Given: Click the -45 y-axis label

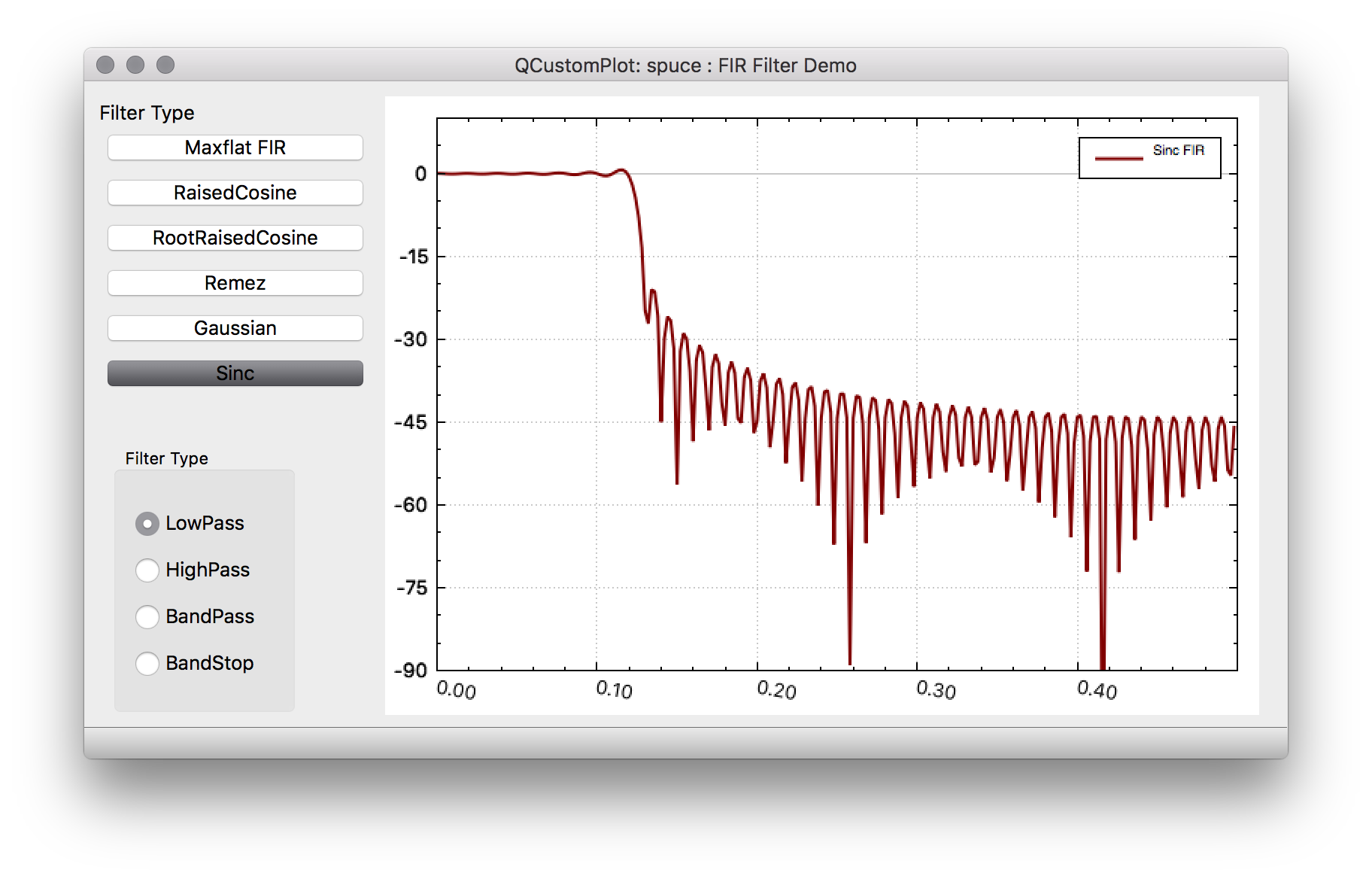Looking at the screenshot, I should (x=411, y=422).
